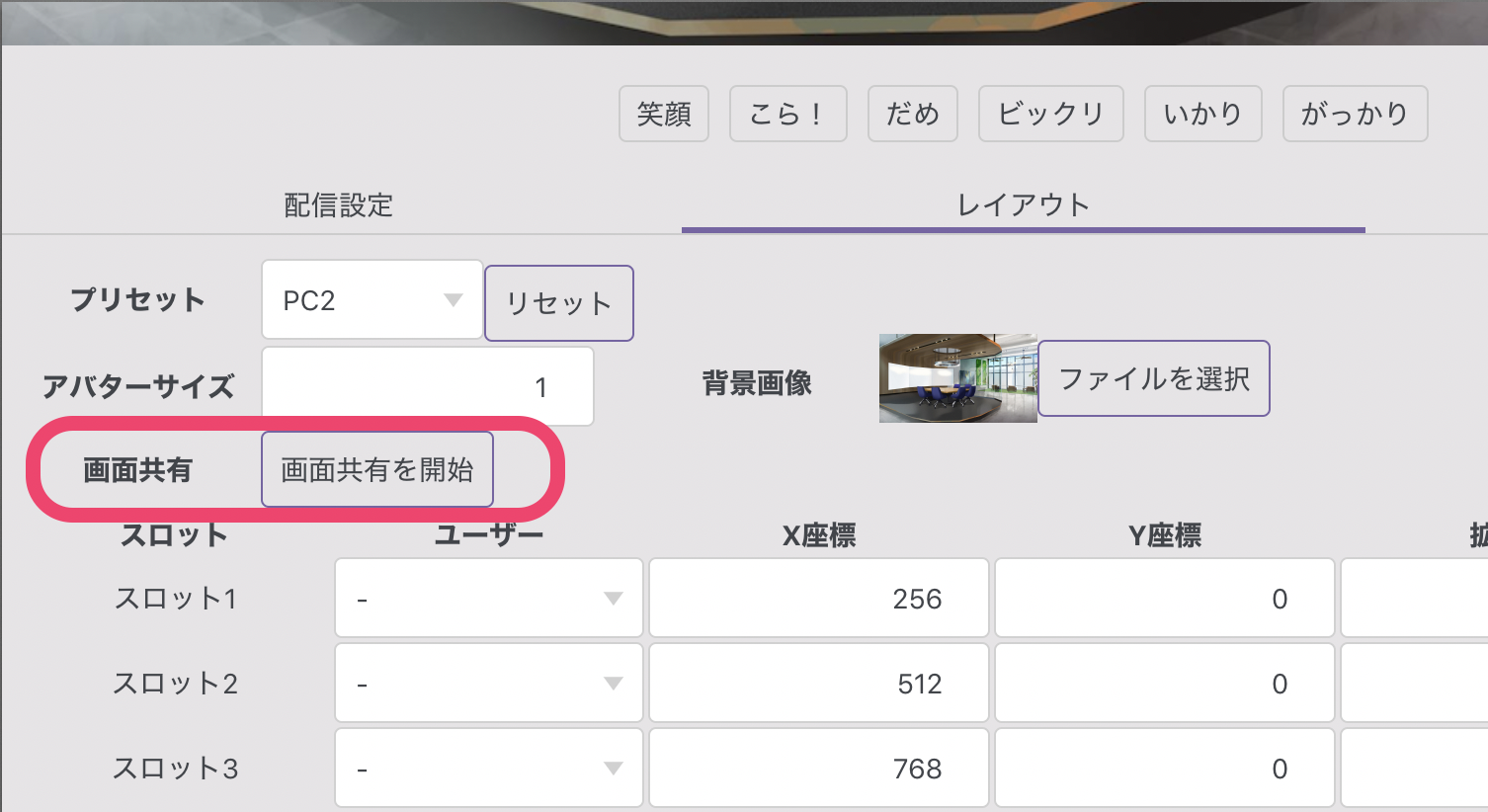Screen dimensions: 1488x812
Task: Select the ビックリ expression button
Action: 1050,114
